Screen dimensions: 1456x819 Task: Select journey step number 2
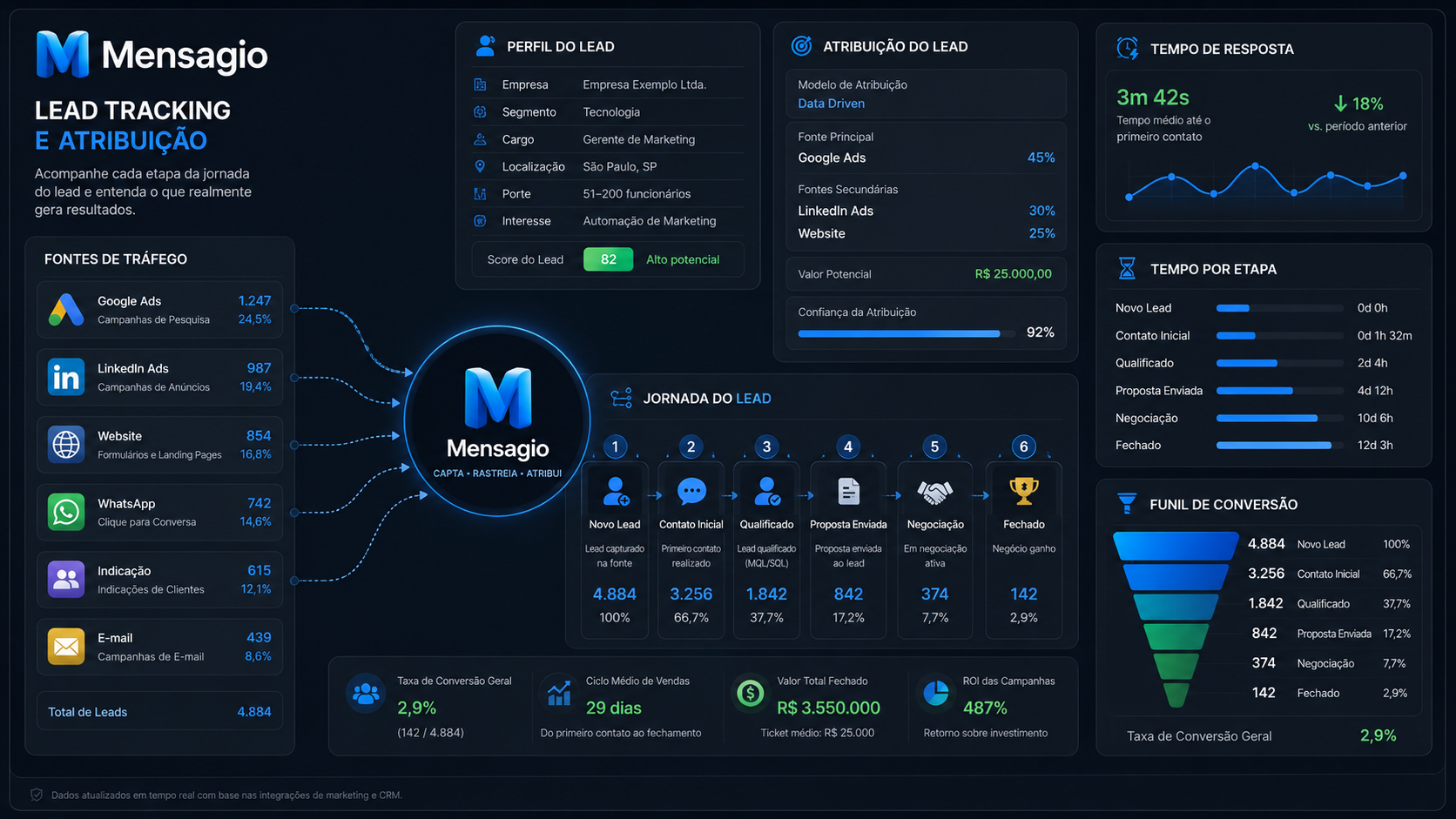(691, 446)
